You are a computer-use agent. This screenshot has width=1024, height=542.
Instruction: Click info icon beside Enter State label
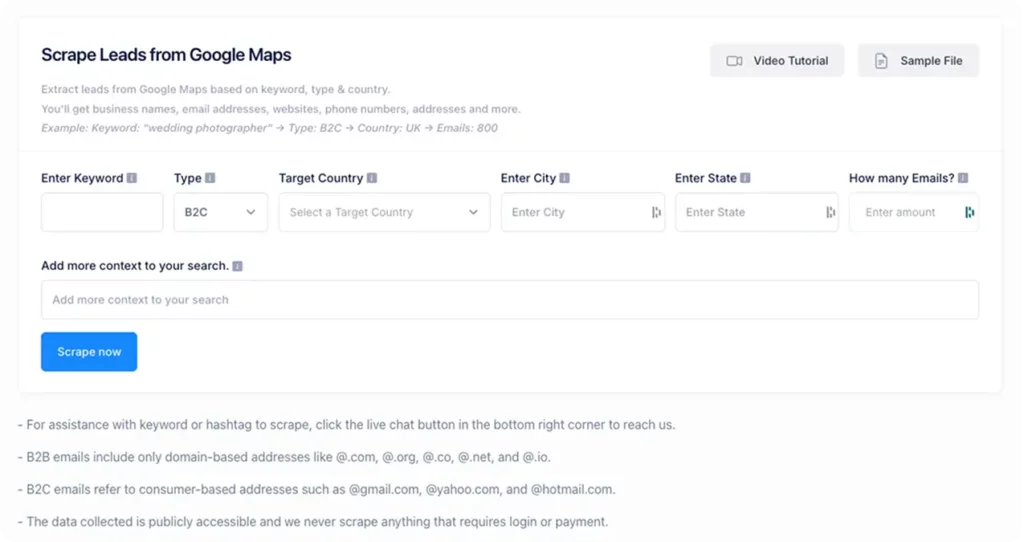(x=745, y=179)
